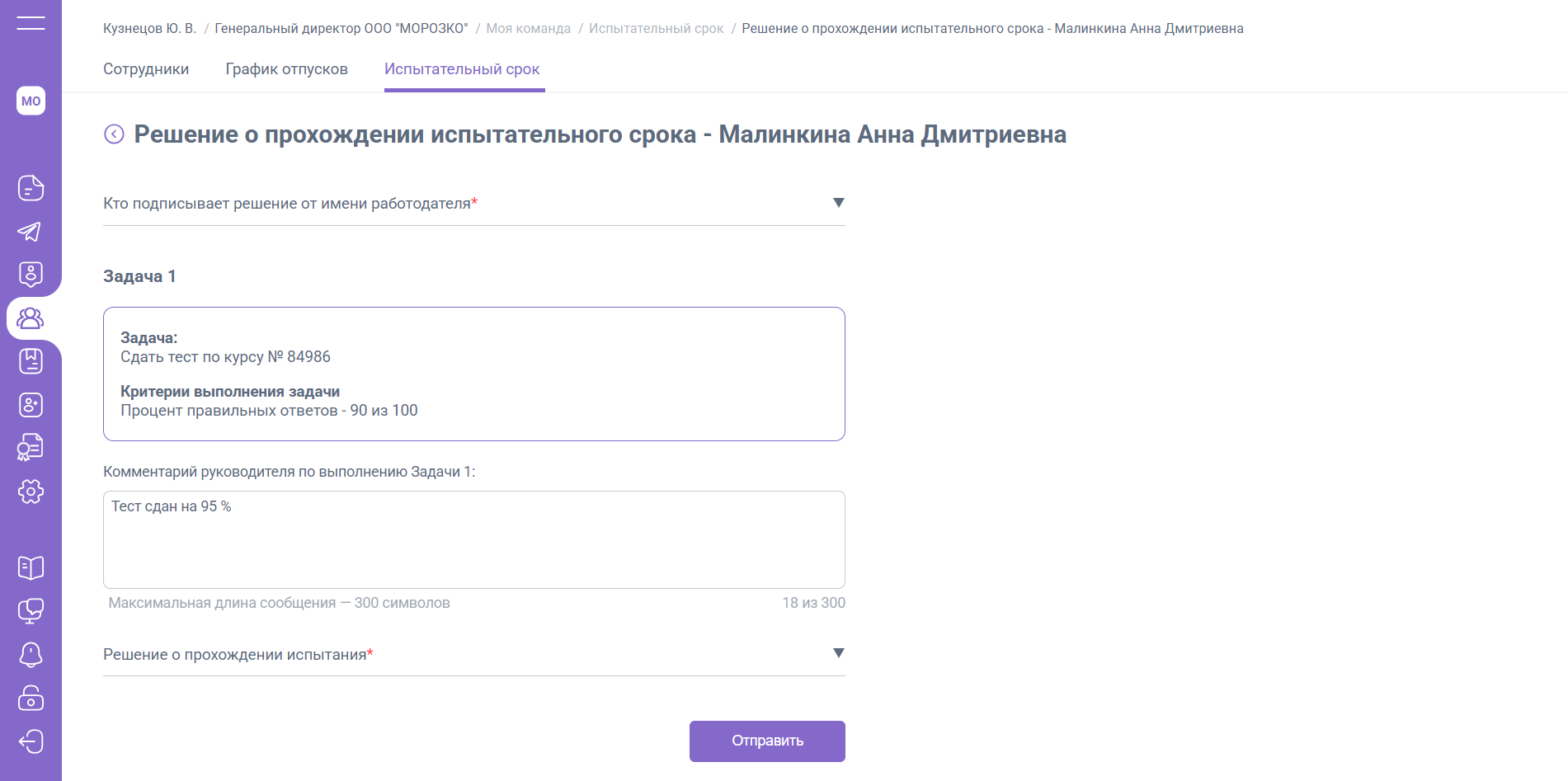Switch to the Сотрудники tab
Screen dimensions: 1568x781
pos(146,69)
